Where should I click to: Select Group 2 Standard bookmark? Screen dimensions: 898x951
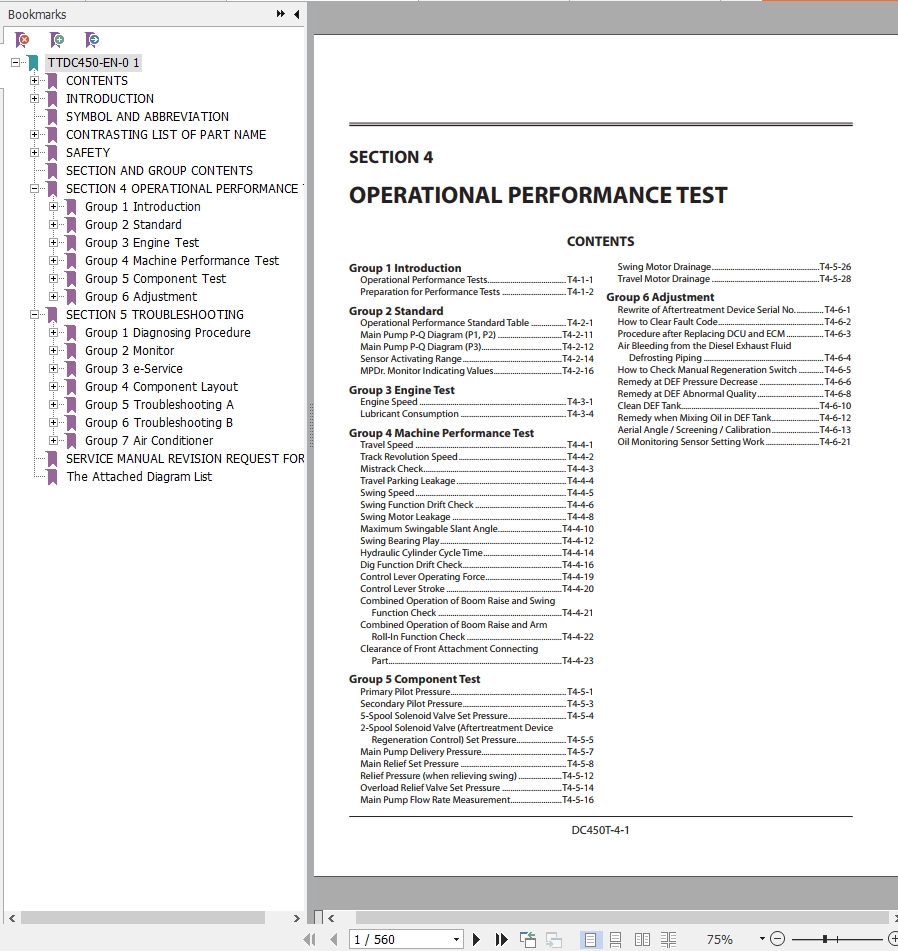133,224
